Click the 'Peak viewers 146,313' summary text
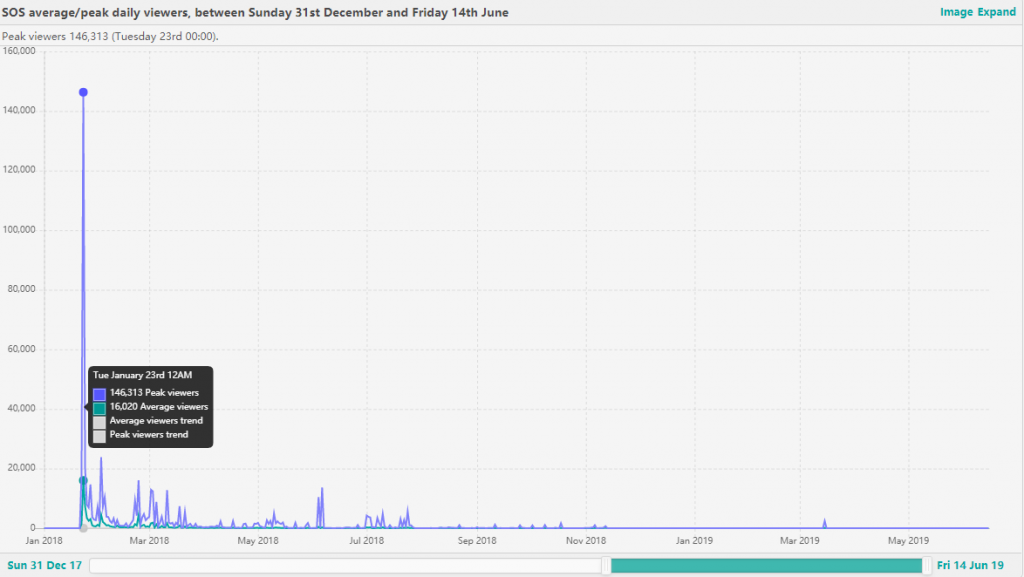Viewport: 1024px width, 577px height. [110, 36]
